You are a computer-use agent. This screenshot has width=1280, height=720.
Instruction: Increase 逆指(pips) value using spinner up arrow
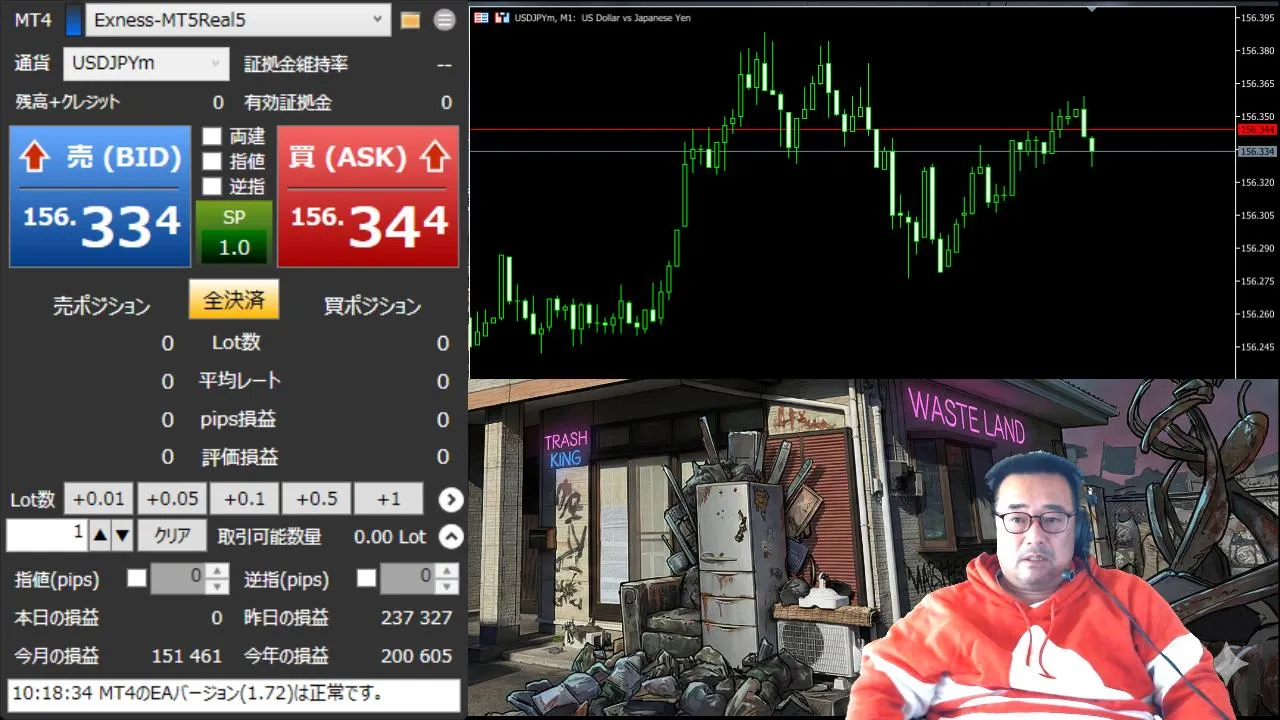pos(449,571)
